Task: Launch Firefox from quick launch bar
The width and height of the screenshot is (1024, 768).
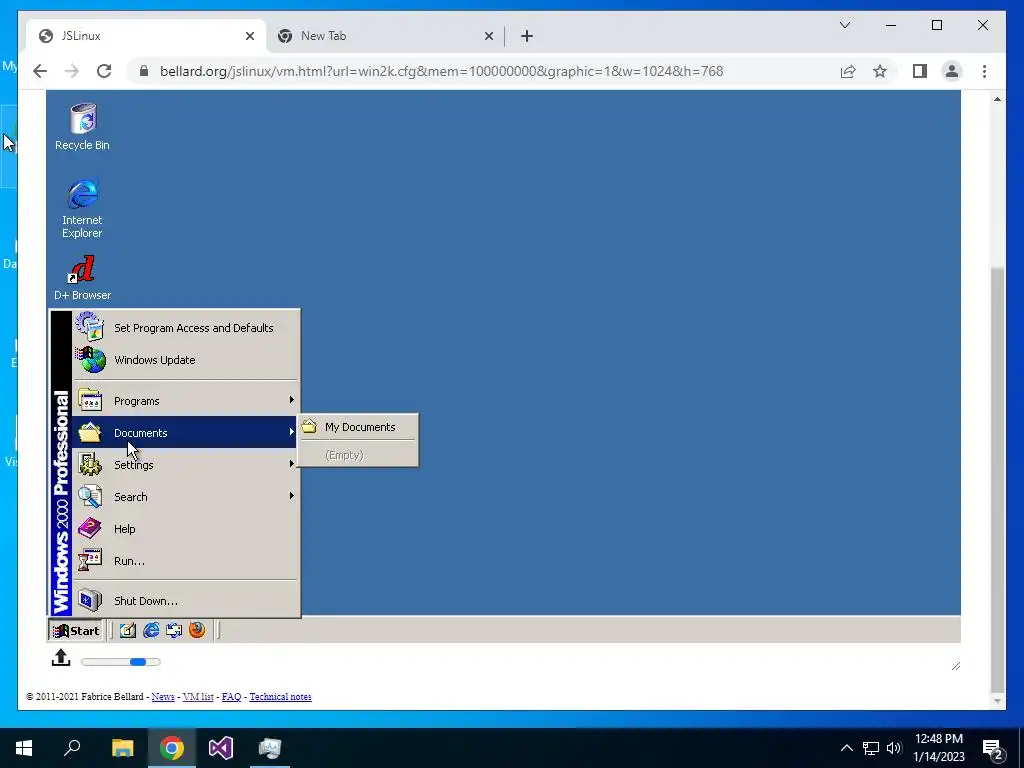Action: pos(197,630)
